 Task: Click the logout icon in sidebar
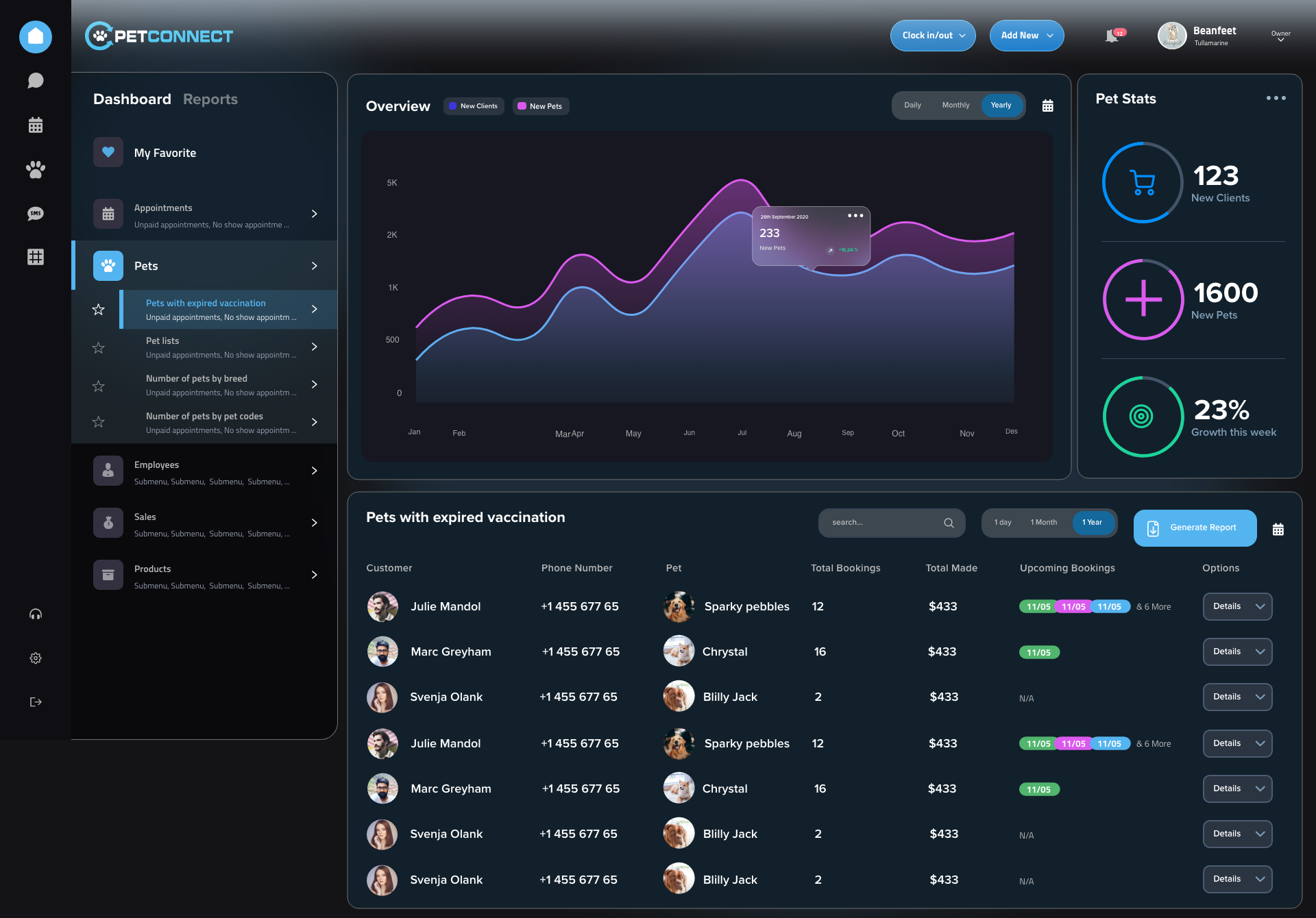[36, 702]
